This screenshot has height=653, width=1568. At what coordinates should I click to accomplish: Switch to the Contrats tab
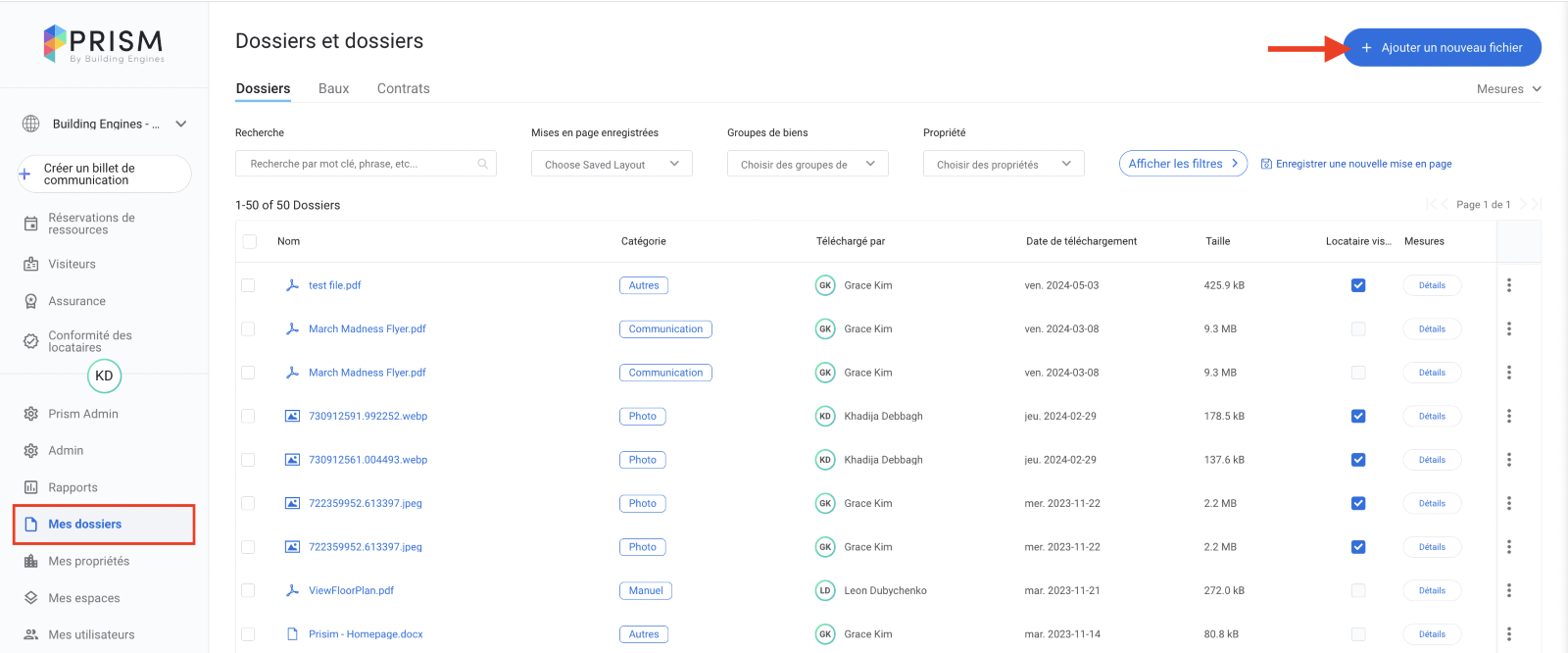pyautogui.click(x=403, y=88)
